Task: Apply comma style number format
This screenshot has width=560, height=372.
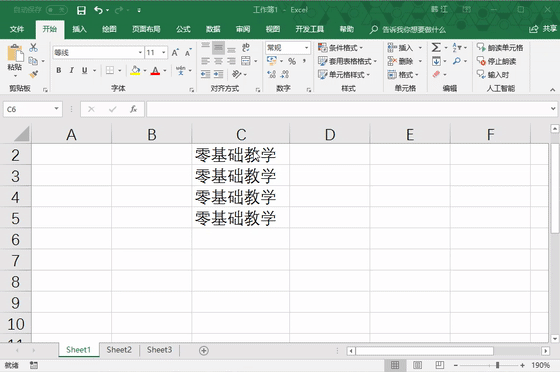Action: pyautogui.click(x=304, y=61)
